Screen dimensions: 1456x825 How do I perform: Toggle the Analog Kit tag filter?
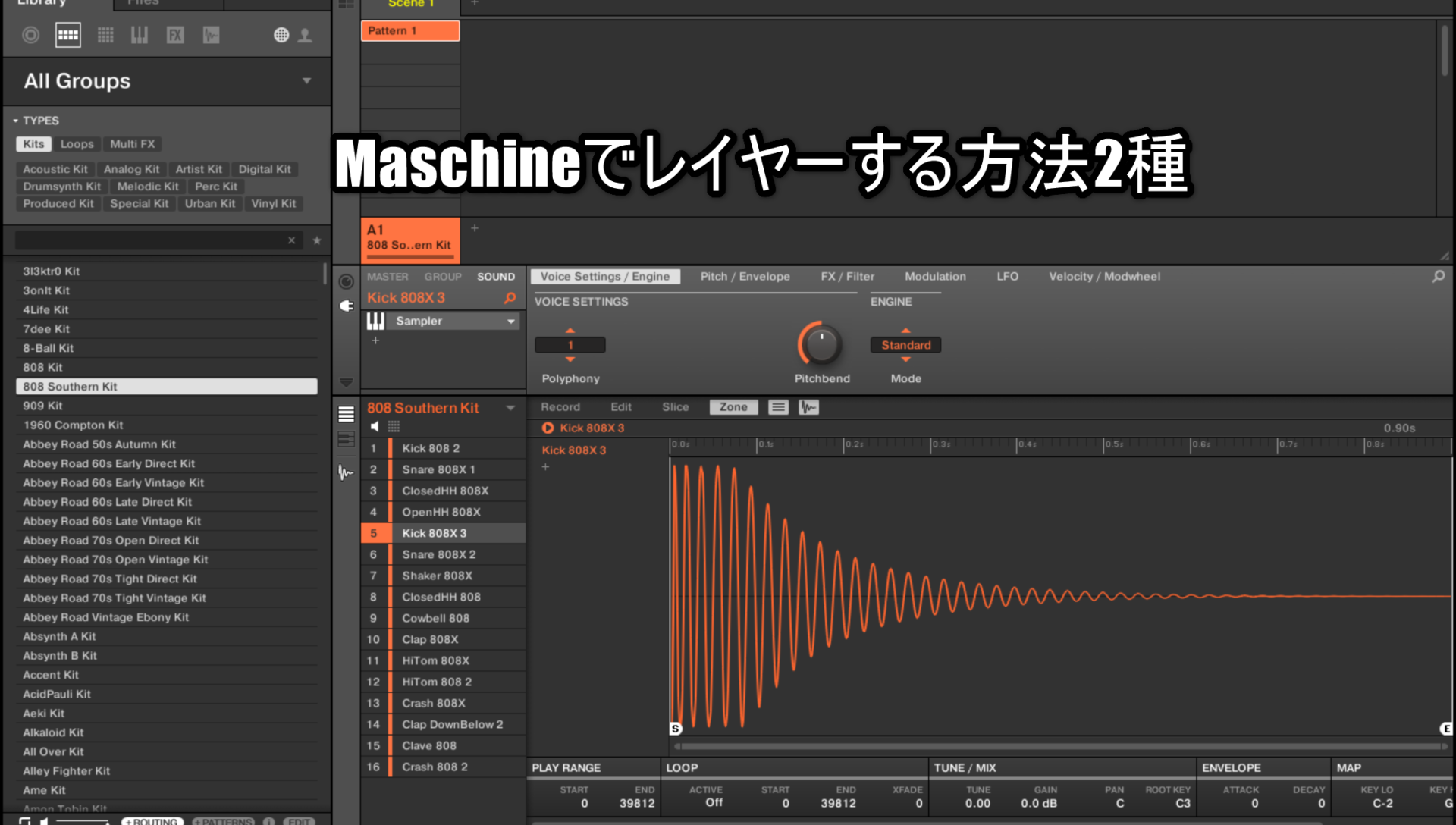pyautogui.click(x=131, y=169)
